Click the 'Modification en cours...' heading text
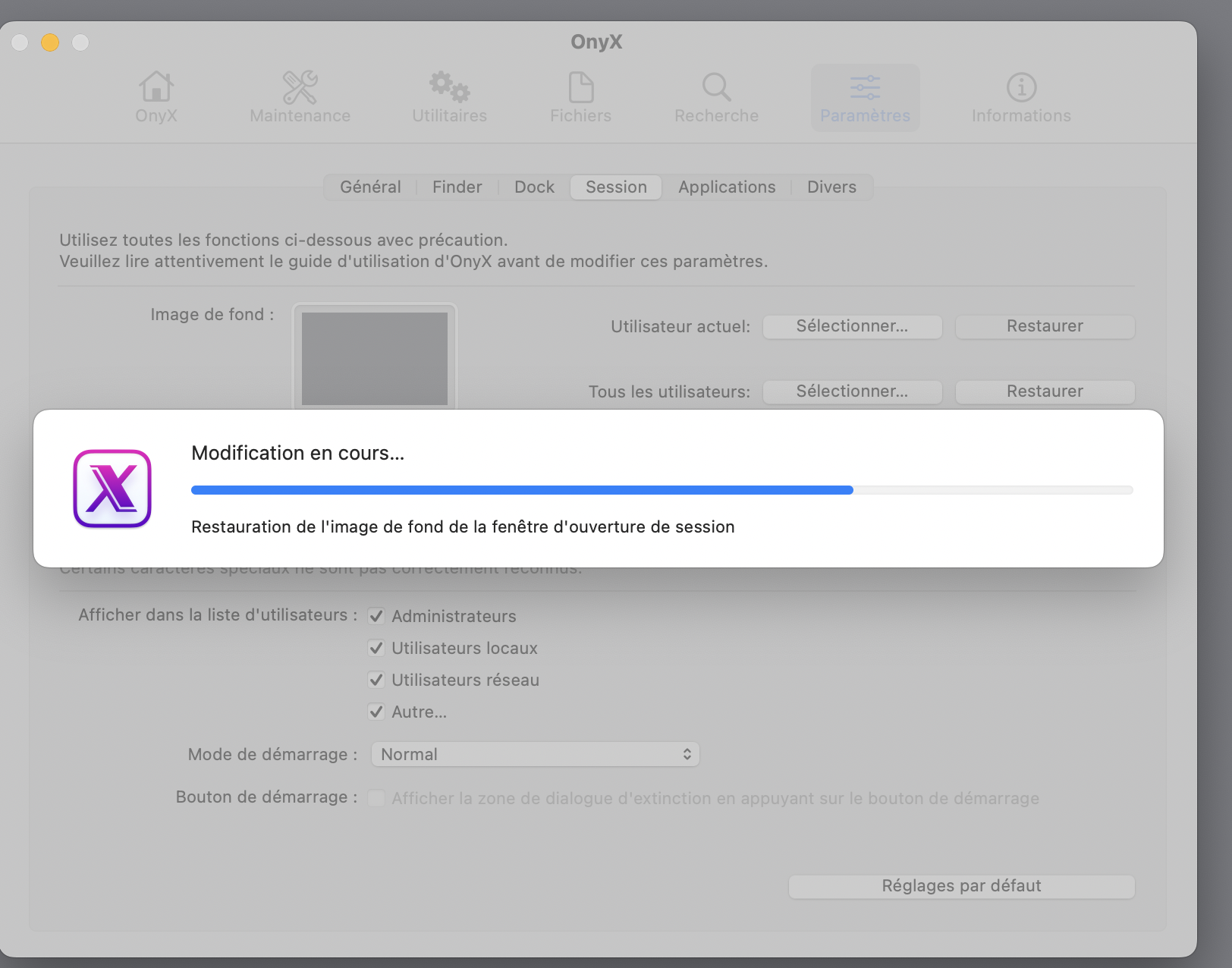Viewport: 1232px width, 968px height. tap(298, 453)
